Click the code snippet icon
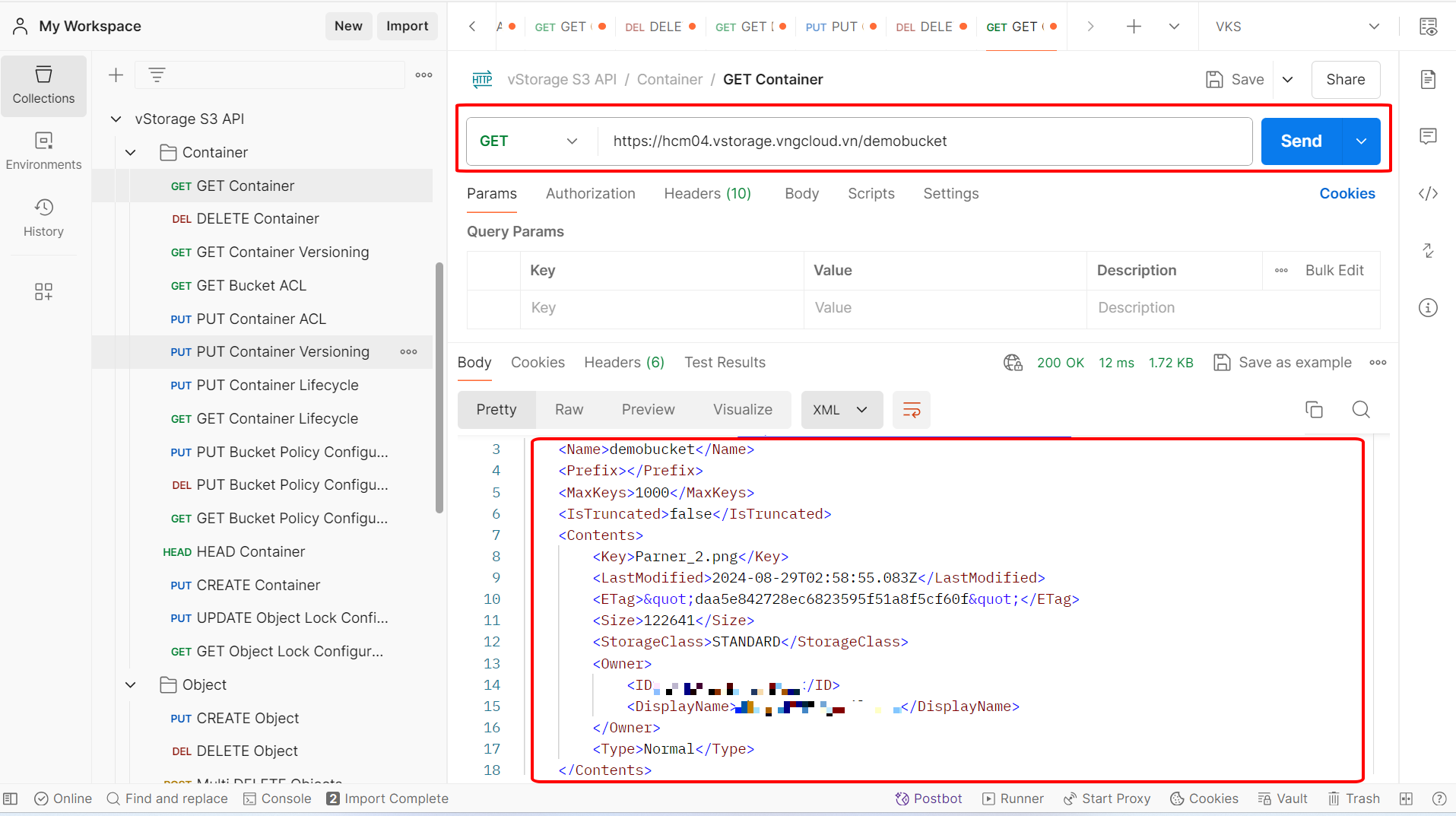Viewport: 1456px width, 816px height. (x=1428, y=194)
